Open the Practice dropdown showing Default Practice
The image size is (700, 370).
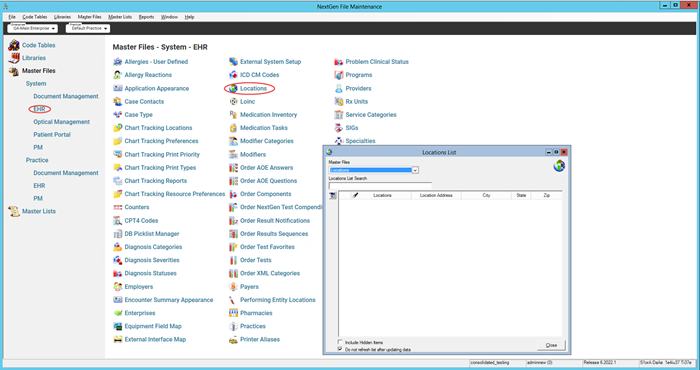click(88, 28)
